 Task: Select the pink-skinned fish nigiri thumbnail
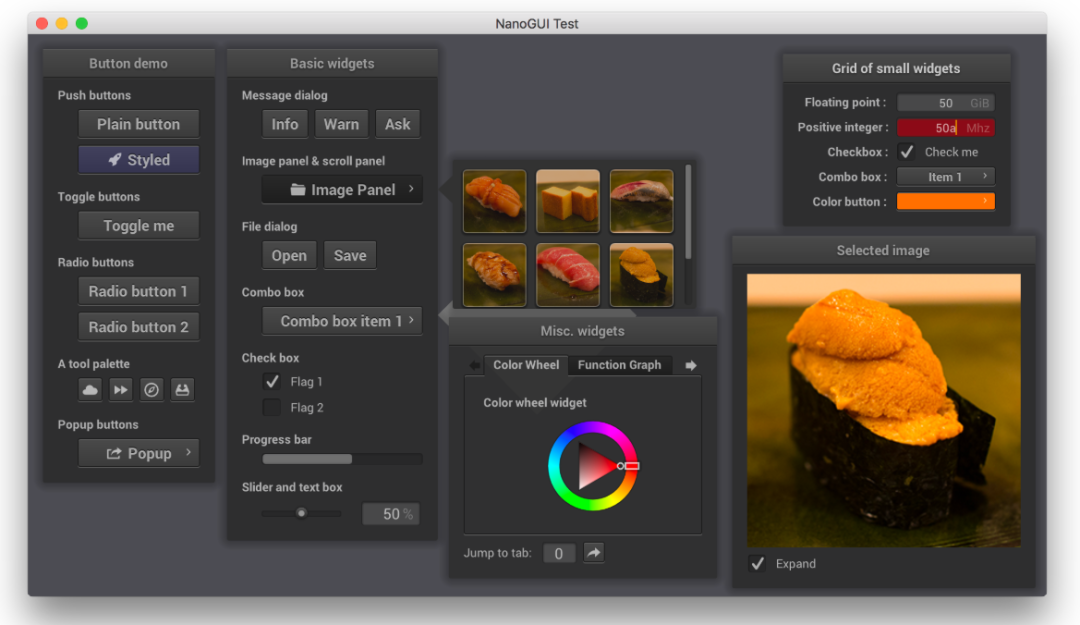coord(641,201)
